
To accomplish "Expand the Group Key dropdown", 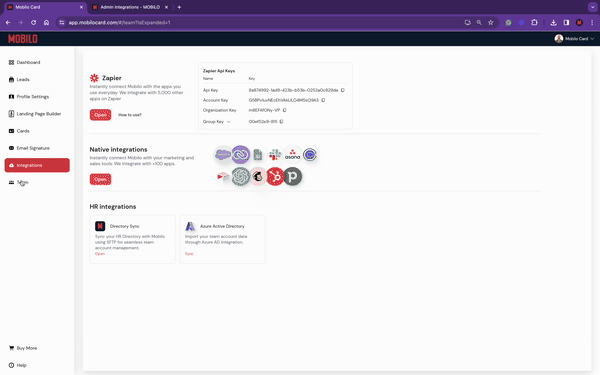I will point(228,122).
